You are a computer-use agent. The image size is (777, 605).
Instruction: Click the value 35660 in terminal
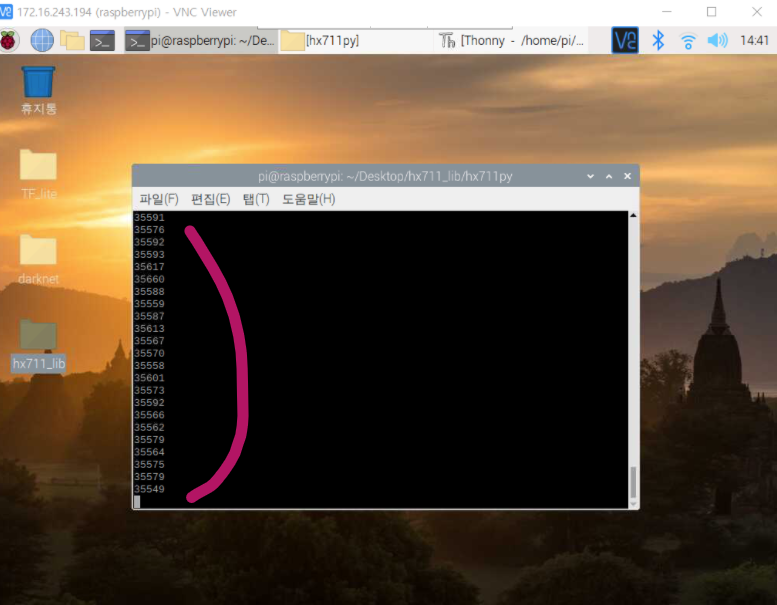149,279
